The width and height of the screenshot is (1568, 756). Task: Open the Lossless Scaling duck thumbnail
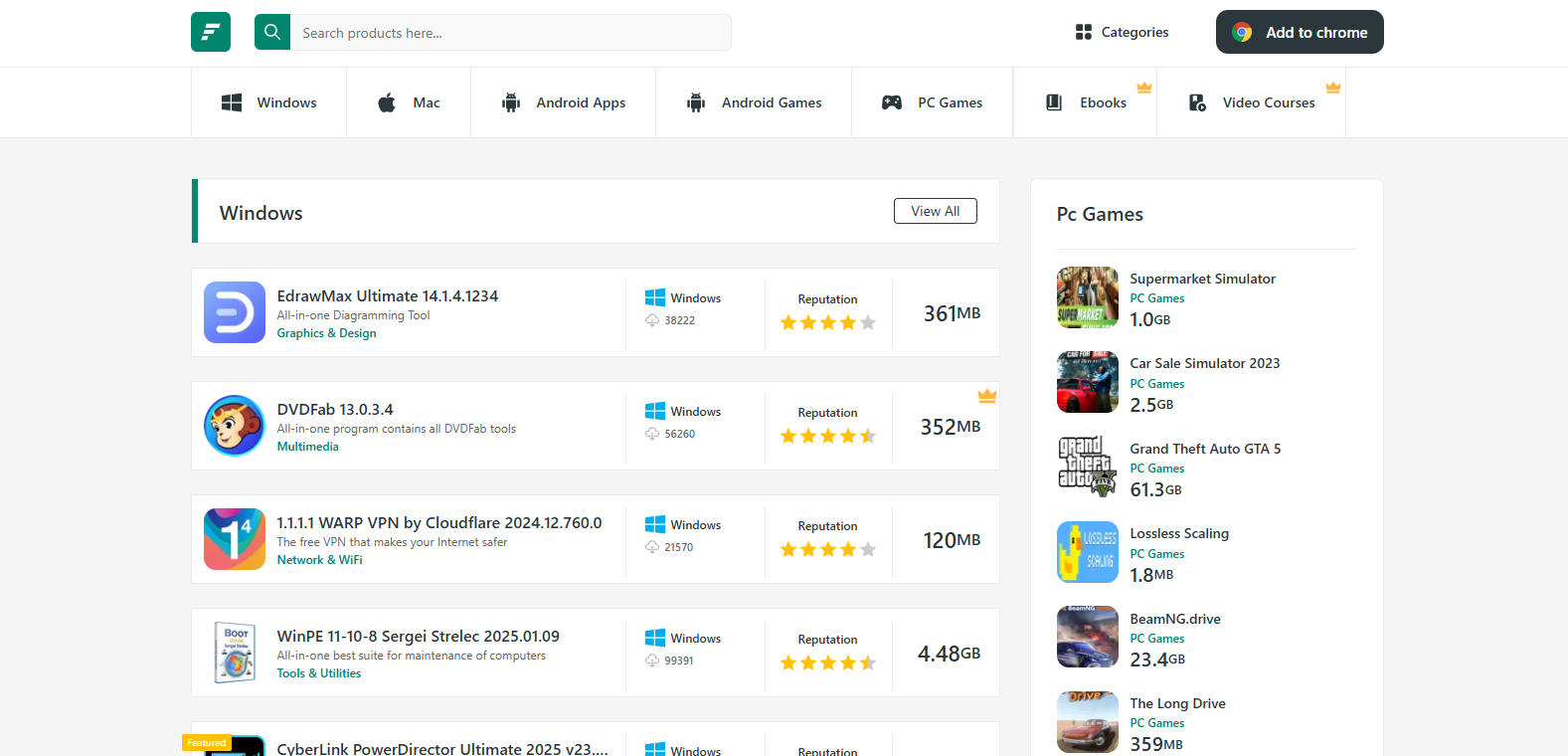[1088, 552]
